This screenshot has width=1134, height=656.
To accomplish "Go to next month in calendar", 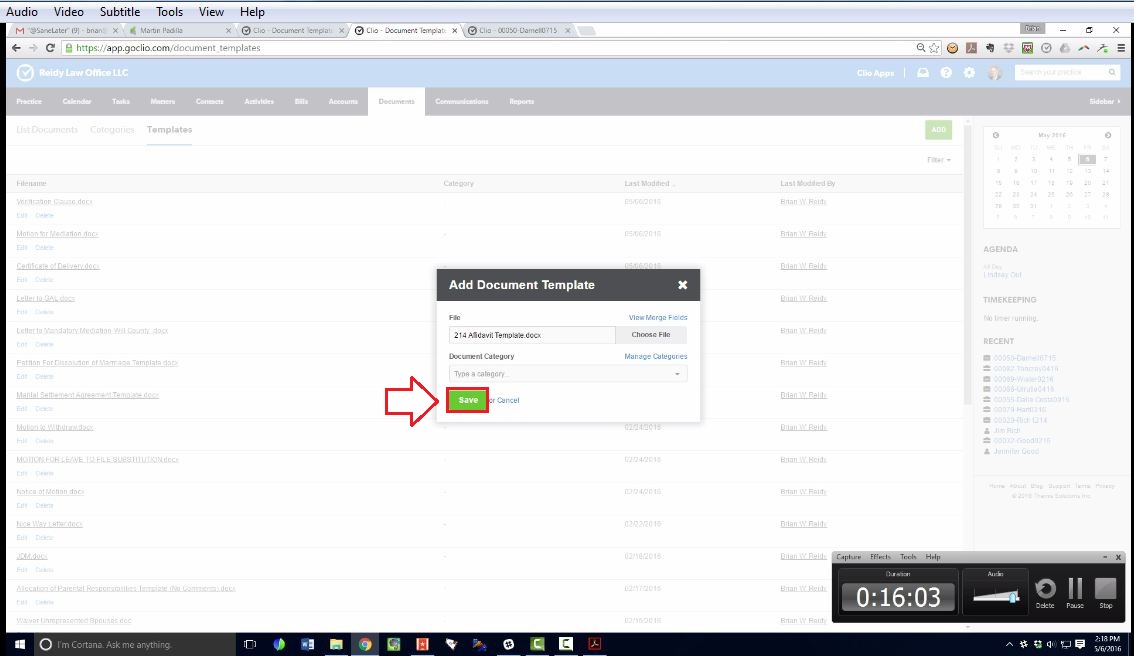I will point(1107,135).
